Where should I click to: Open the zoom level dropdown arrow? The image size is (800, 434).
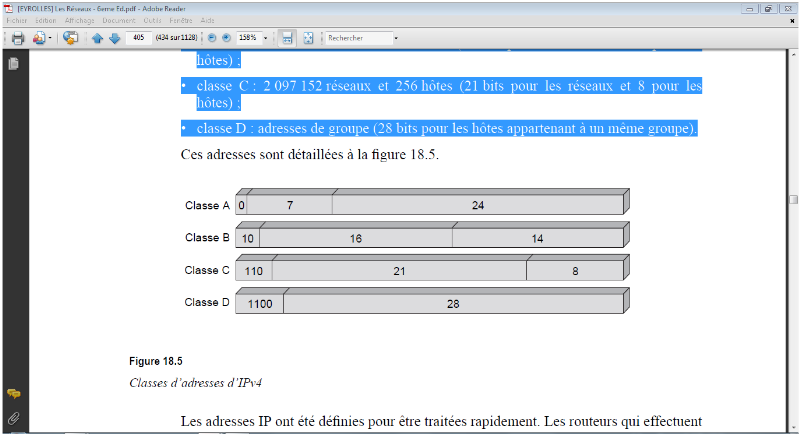pos(265,38)
